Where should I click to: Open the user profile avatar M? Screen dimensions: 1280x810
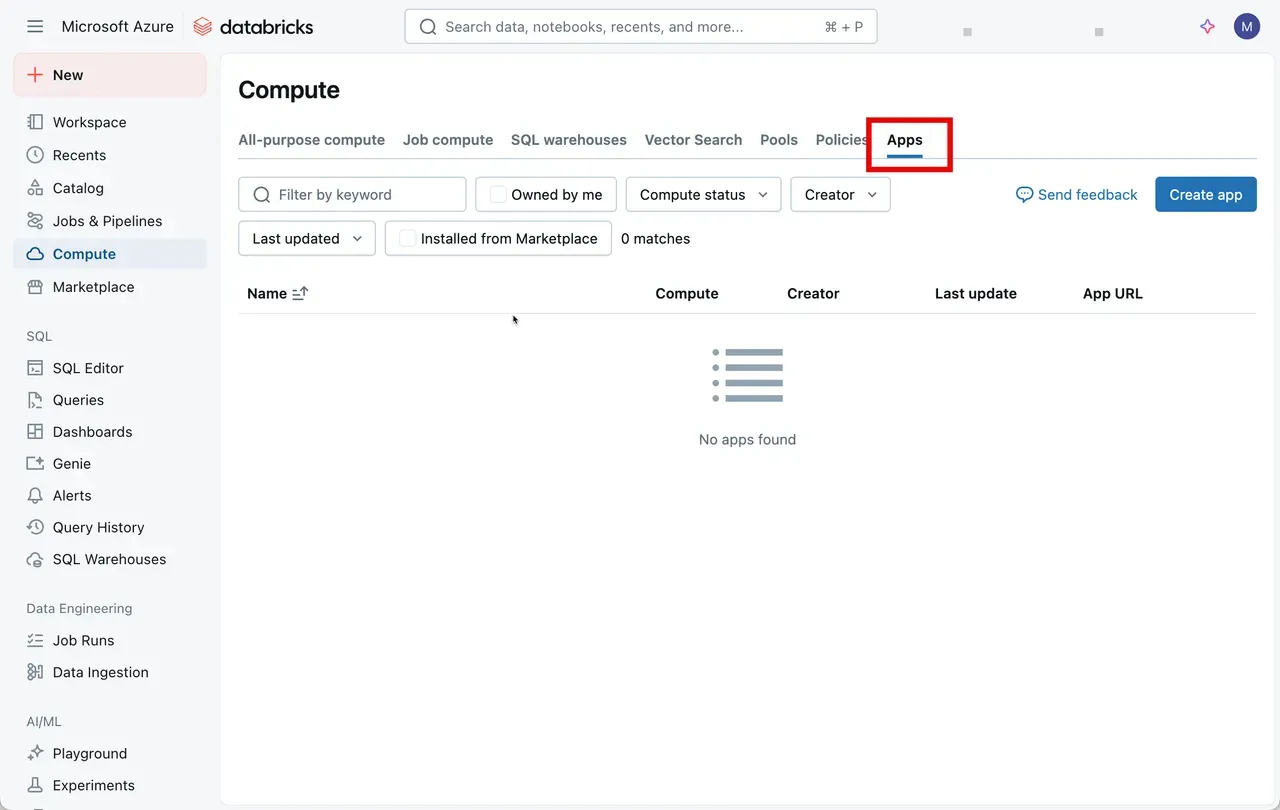click(1246, 27)
